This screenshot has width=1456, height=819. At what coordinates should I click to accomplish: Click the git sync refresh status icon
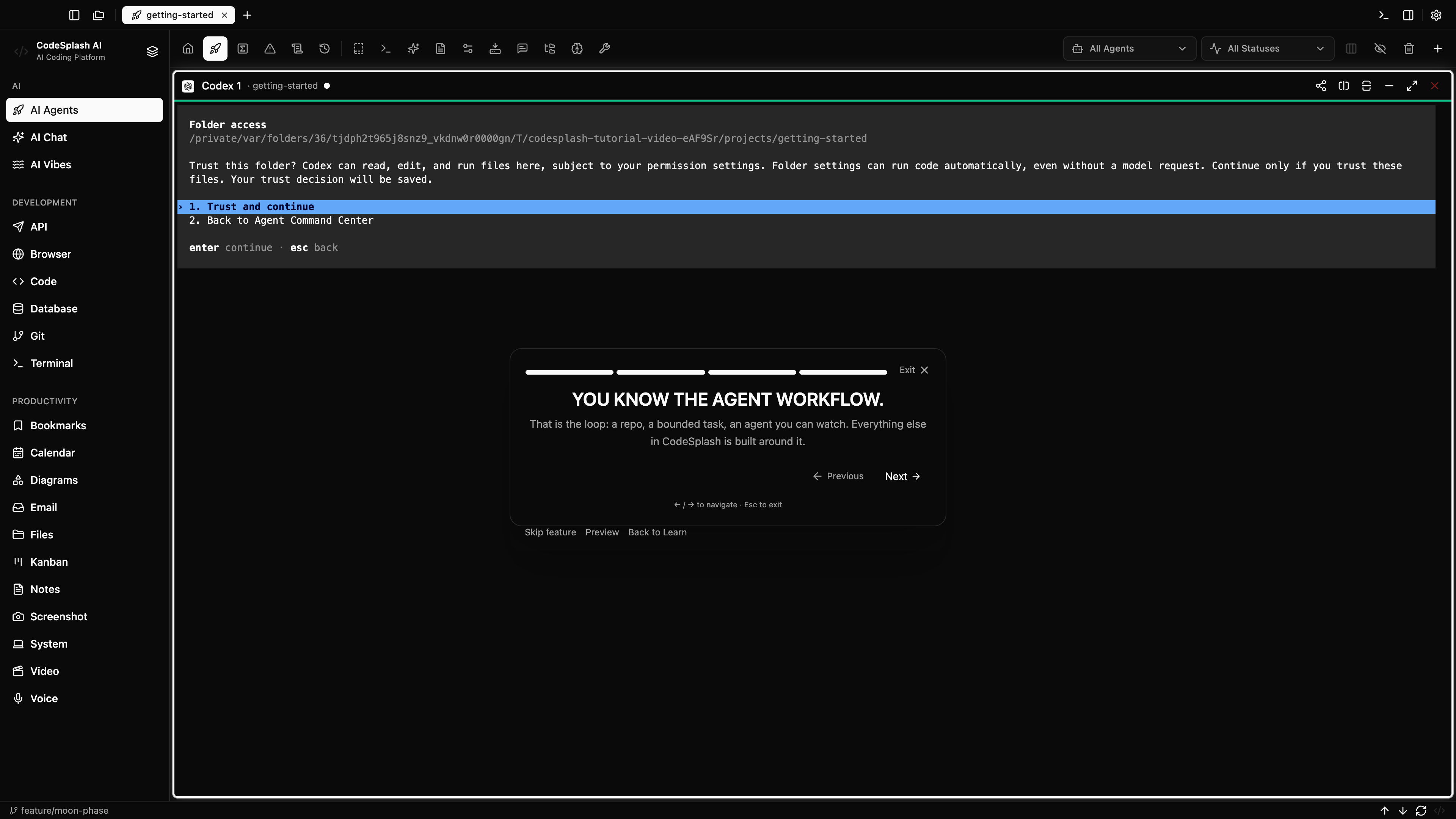pyautogui.click(x=1421, y=811)
